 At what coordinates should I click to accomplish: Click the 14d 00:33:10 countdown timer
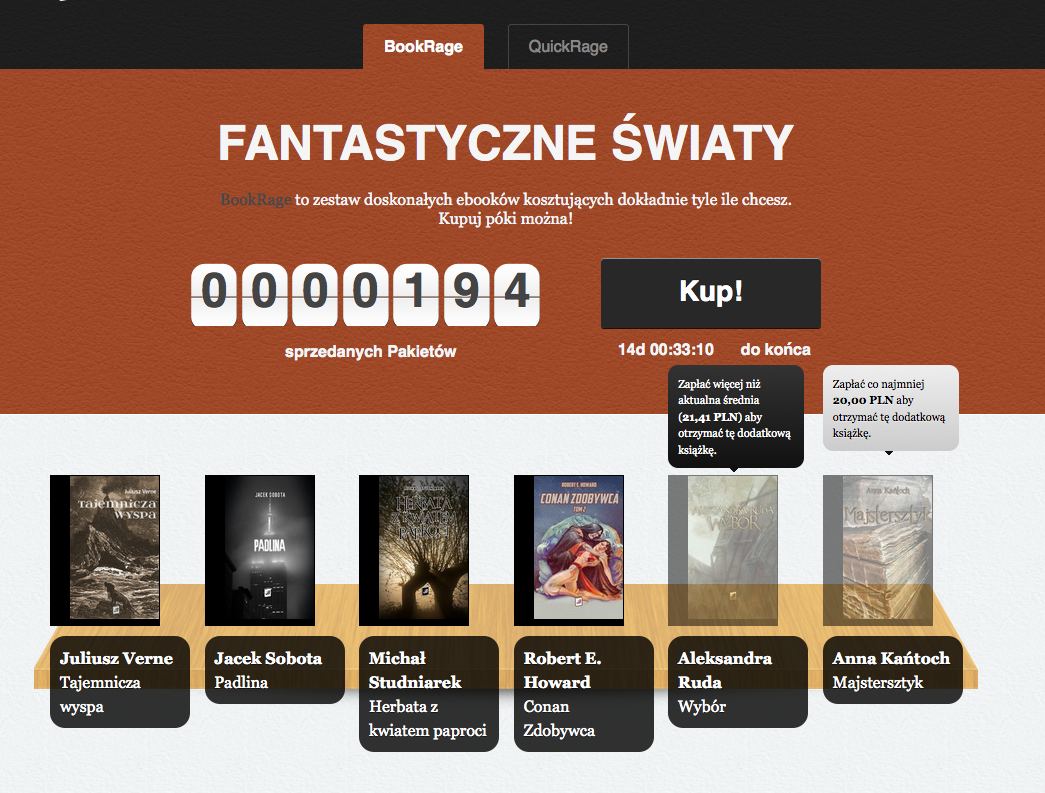(x=666, y=349)
